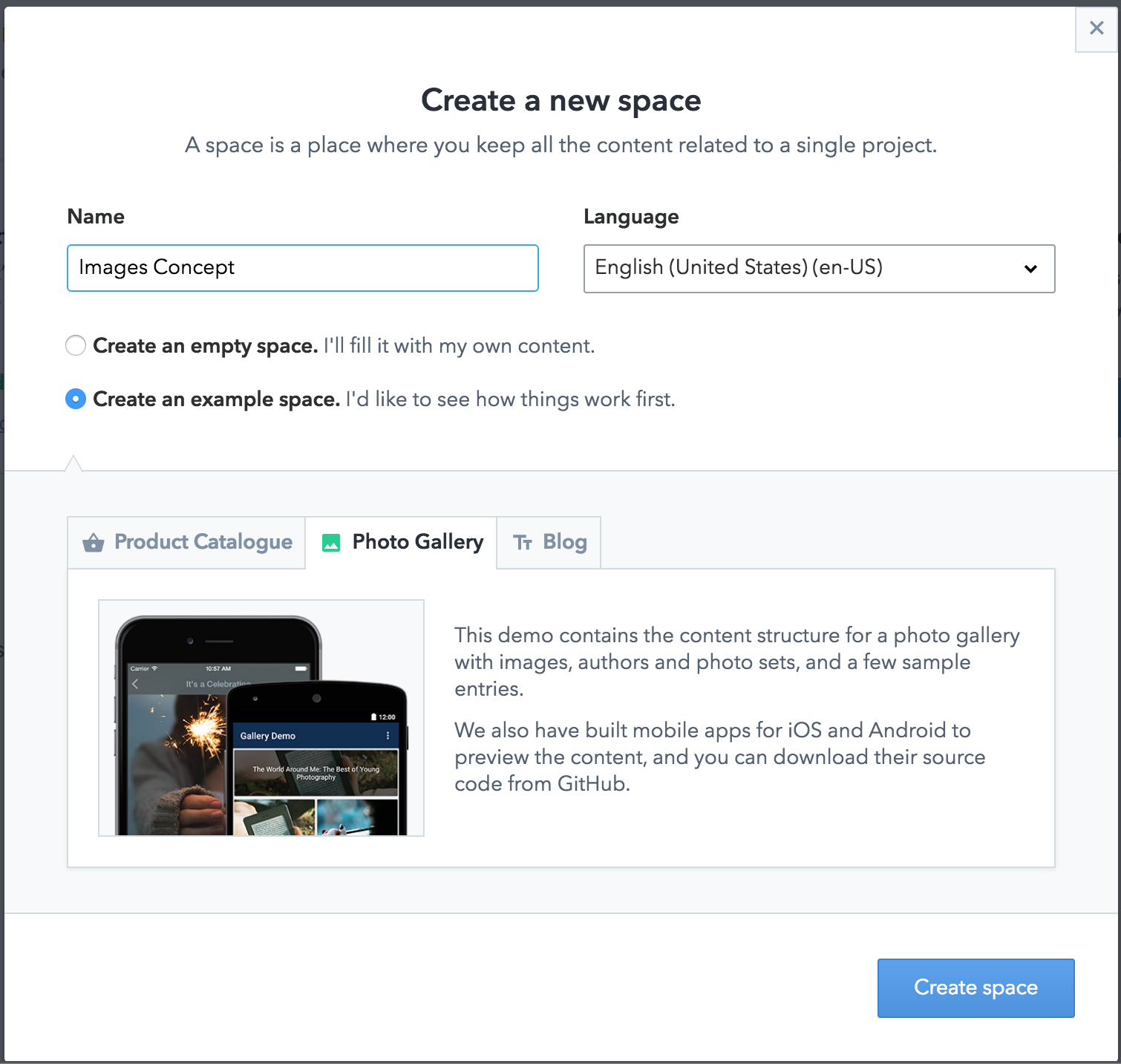Focus the Name field containing Images Concept

[303, 268]
